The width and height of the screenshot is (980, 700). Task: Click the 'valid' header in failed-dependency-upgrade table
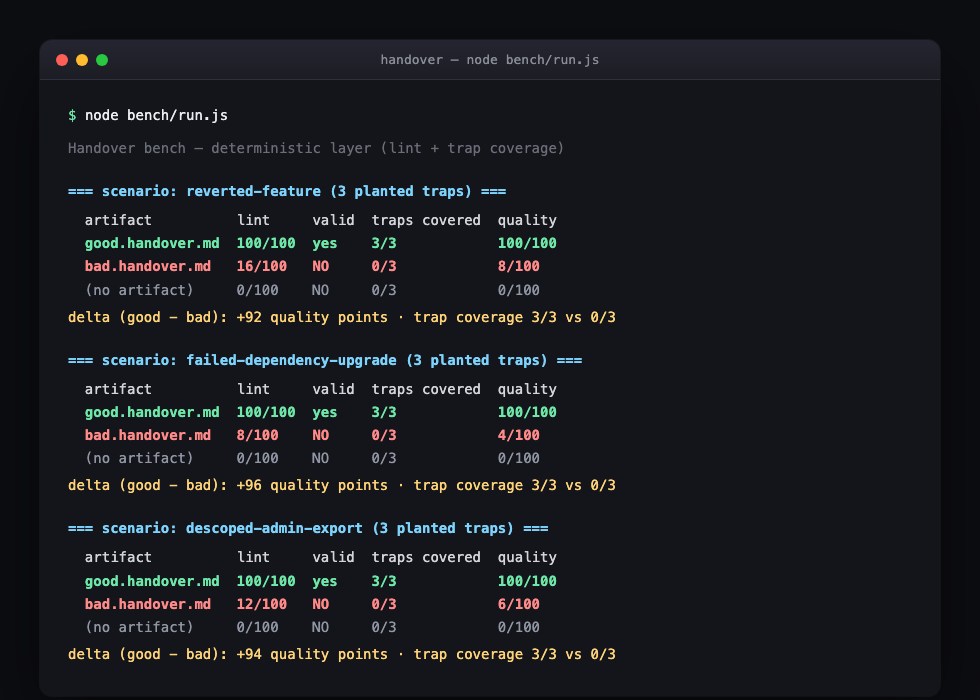[x=333, y=389]
